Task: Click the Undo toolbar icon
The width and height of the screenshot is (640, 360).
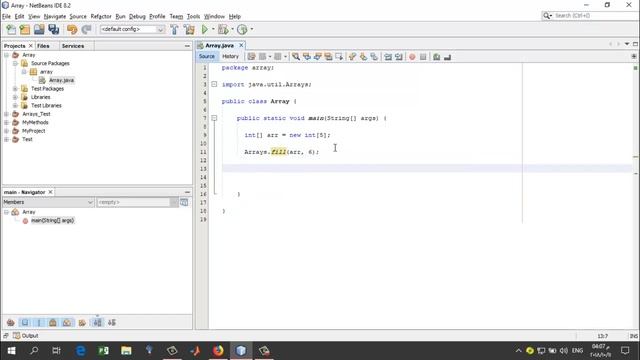Action: pyautogui.click(x=72, y=29)
